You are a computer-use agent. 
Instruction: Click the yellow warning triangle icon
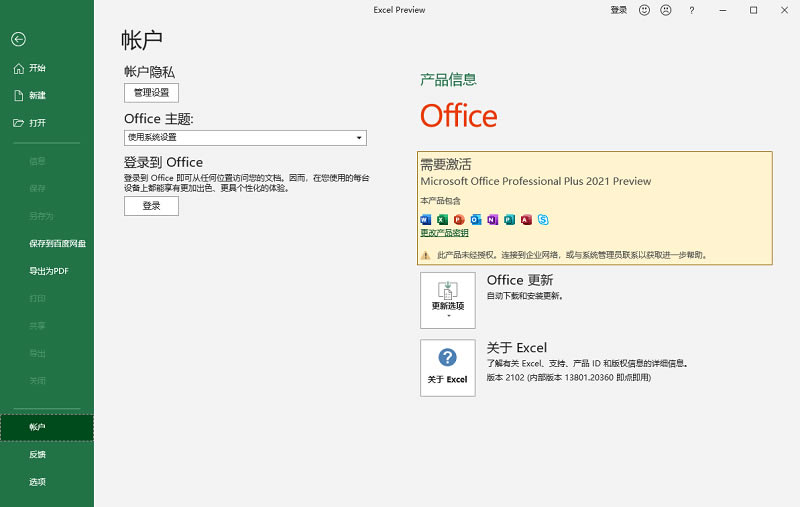click(426, 255)
